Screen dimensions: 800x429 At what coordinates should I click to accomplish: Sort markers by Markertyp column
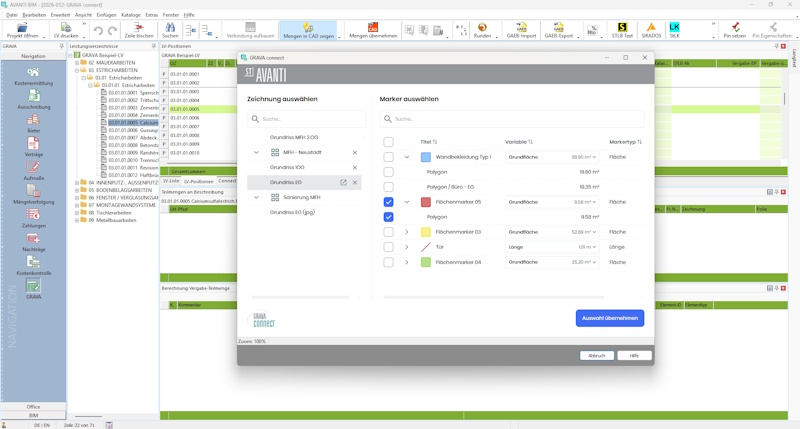pyautogui.click(x=625, y=142)
